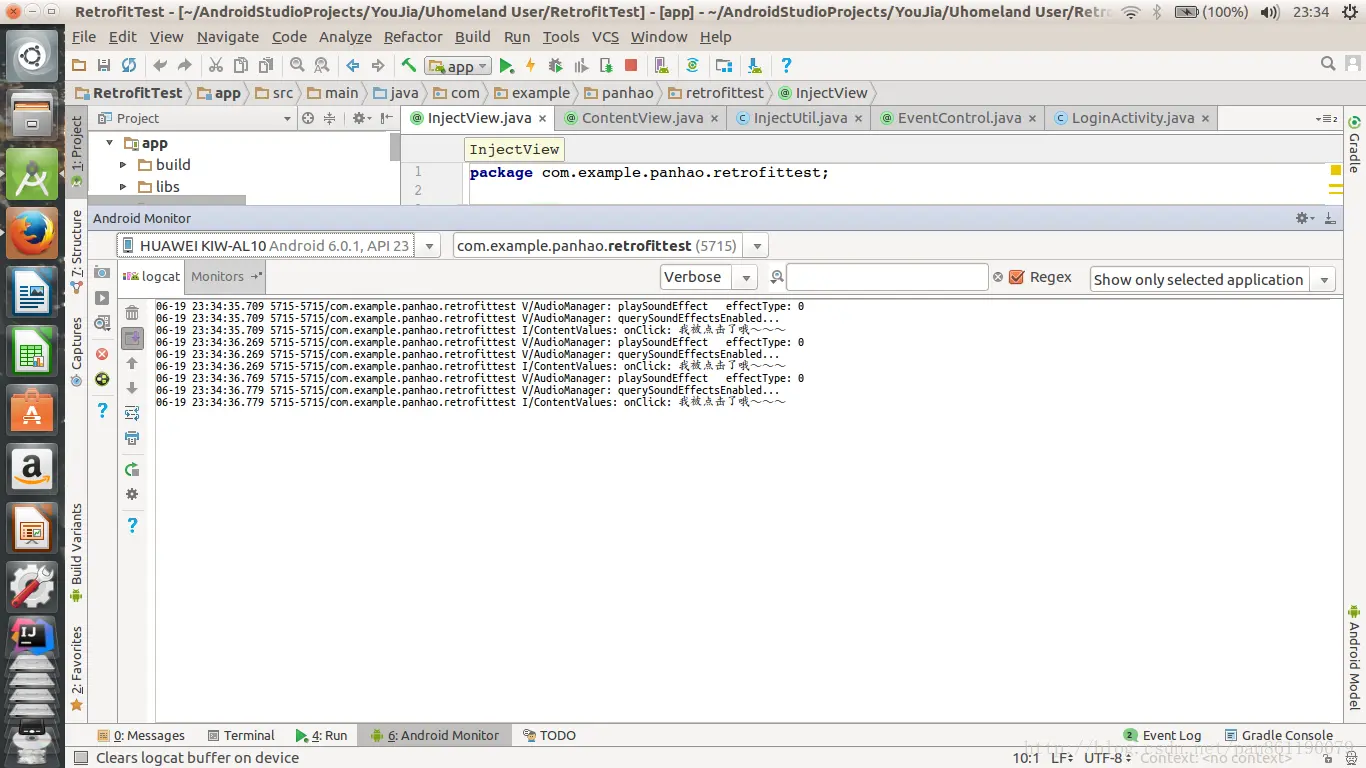Open the Refactor menu

pos(413,37)
